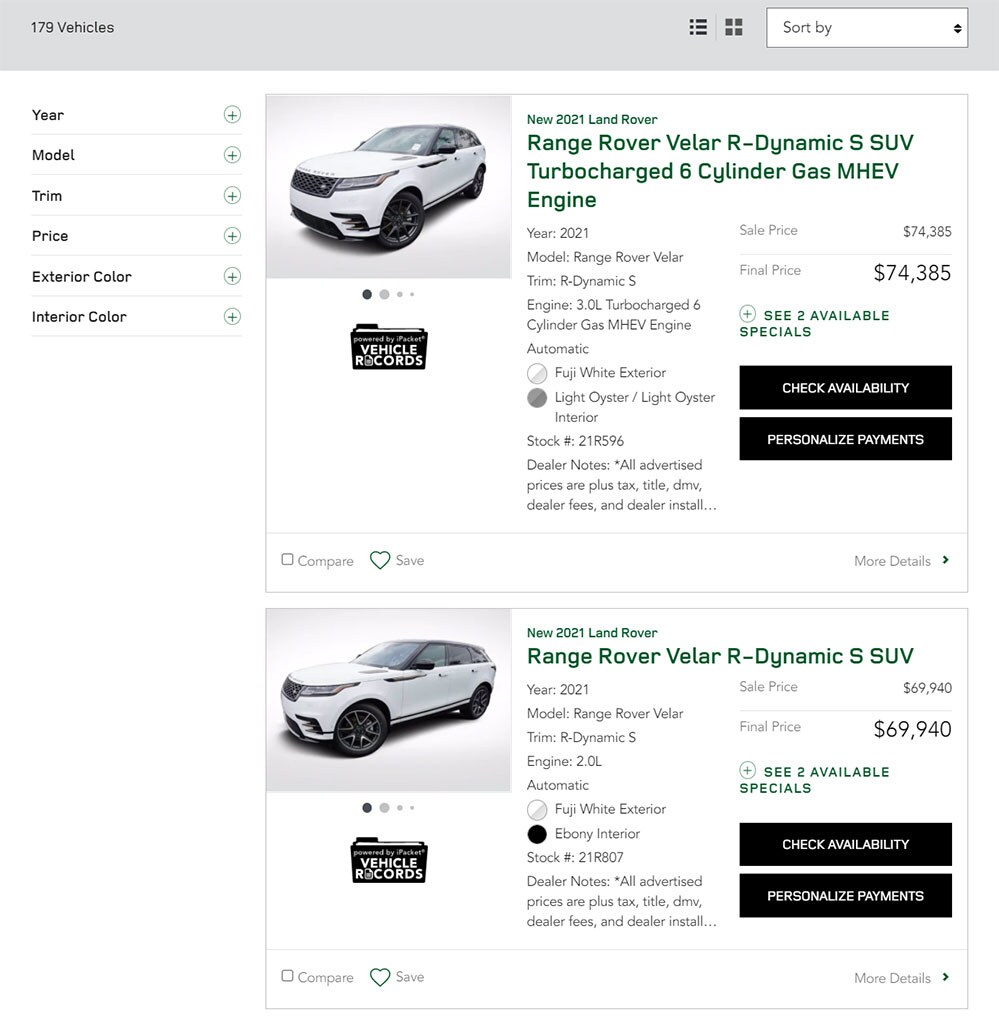View More Details for $74,385 Velar
The height and width of the screenshot is (1016, 999).
[x=901, y=560]
